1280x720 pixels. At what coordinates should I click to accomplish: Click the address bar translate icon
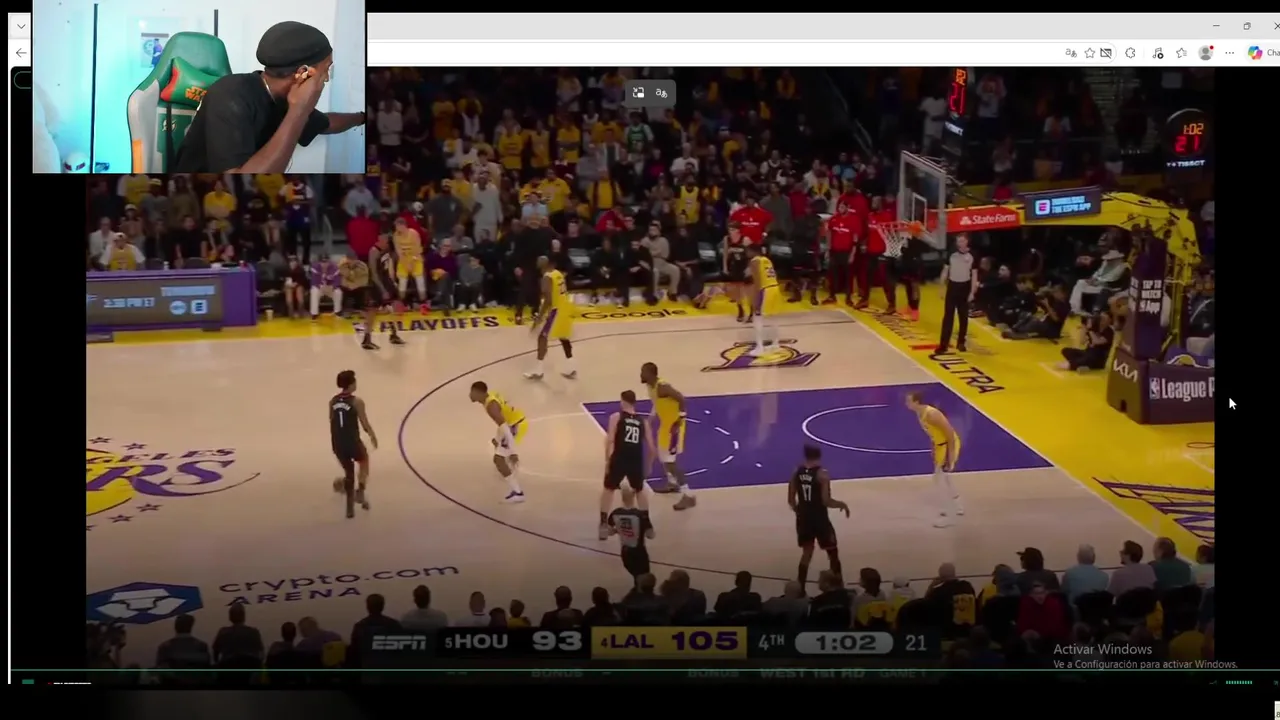click(1071, 53)
